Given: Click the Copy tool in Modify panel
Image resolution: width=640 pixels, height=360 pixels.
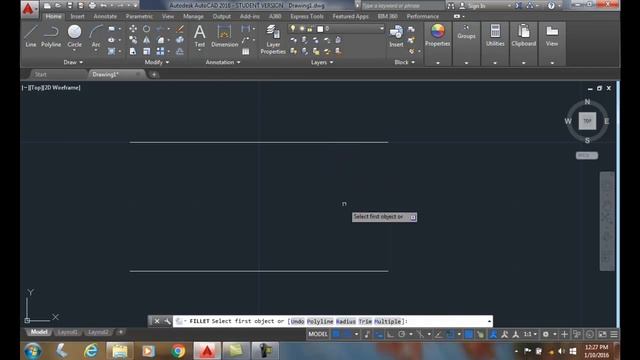Looking at the screenshot, I should point(133,40).
